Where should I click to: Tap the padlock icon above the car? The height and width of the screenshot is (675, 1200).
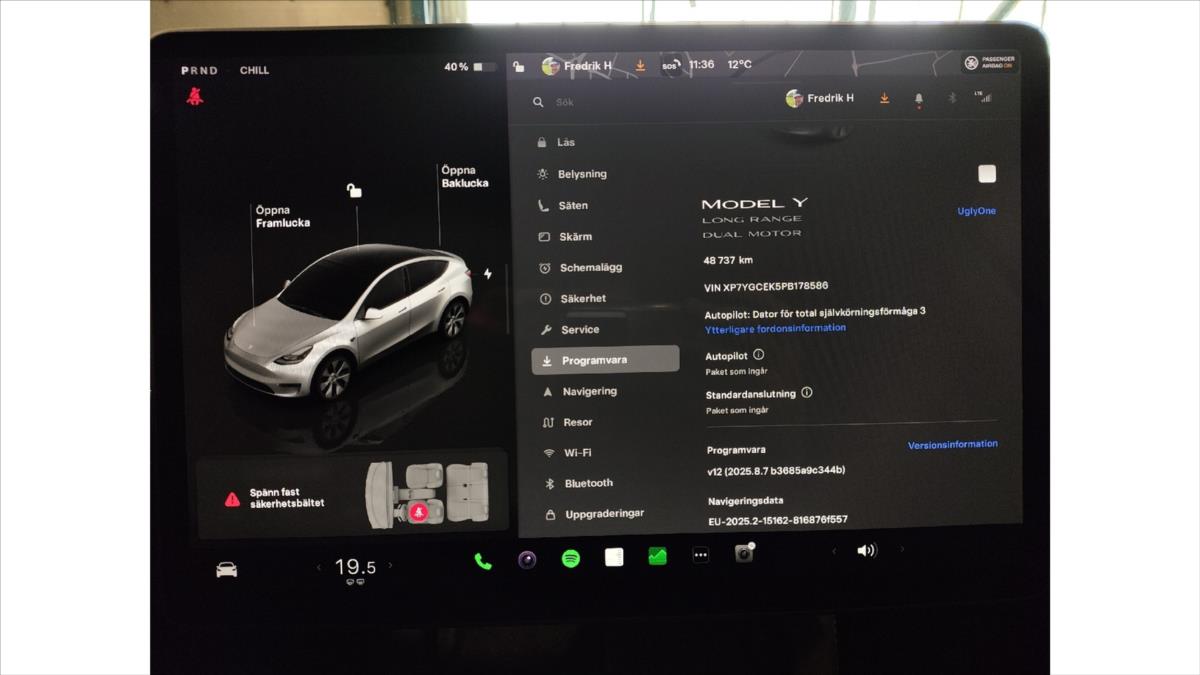click(354, 190)
